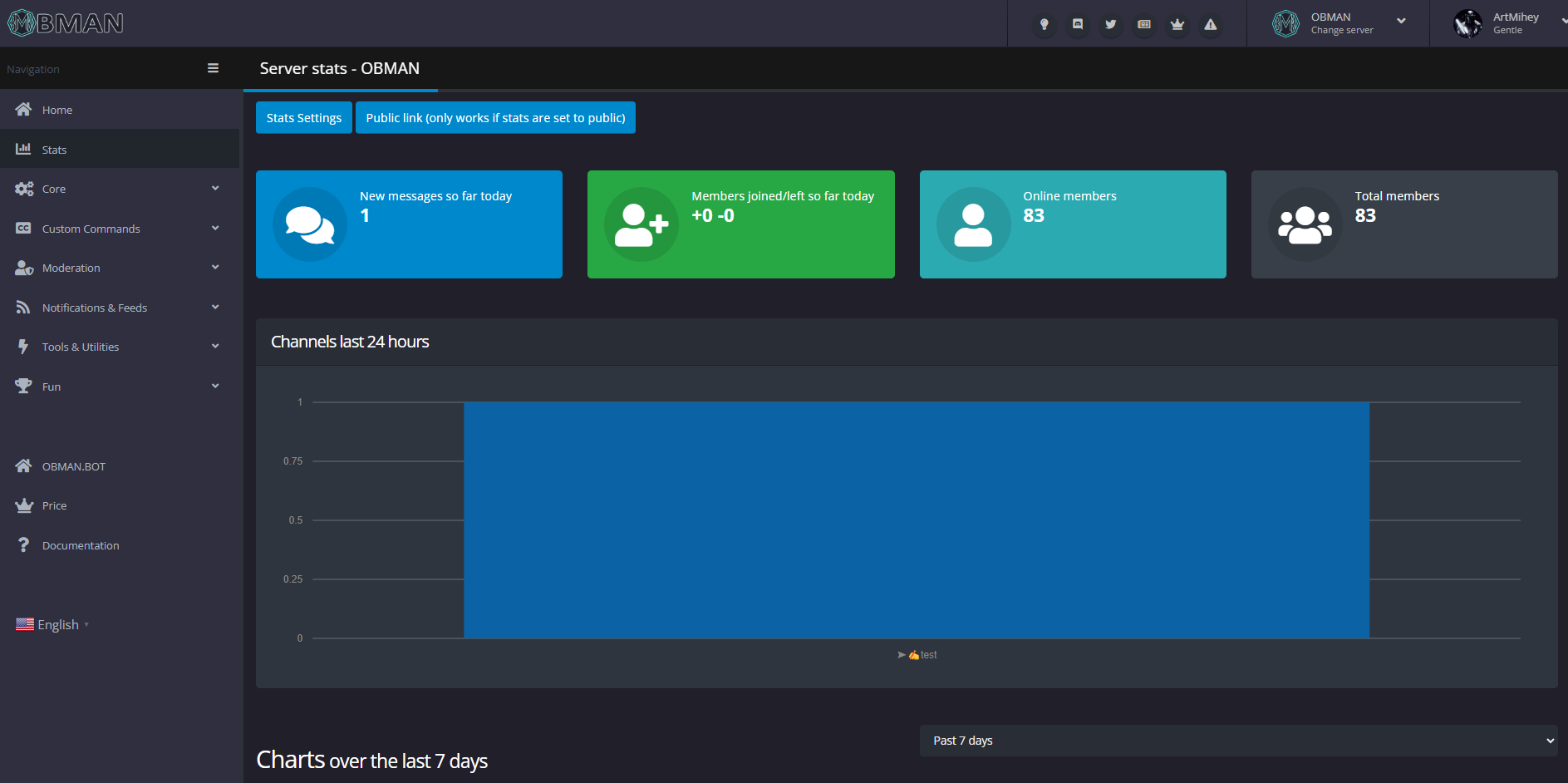
Task: Click the Total members group icon
Action: 1305,224
